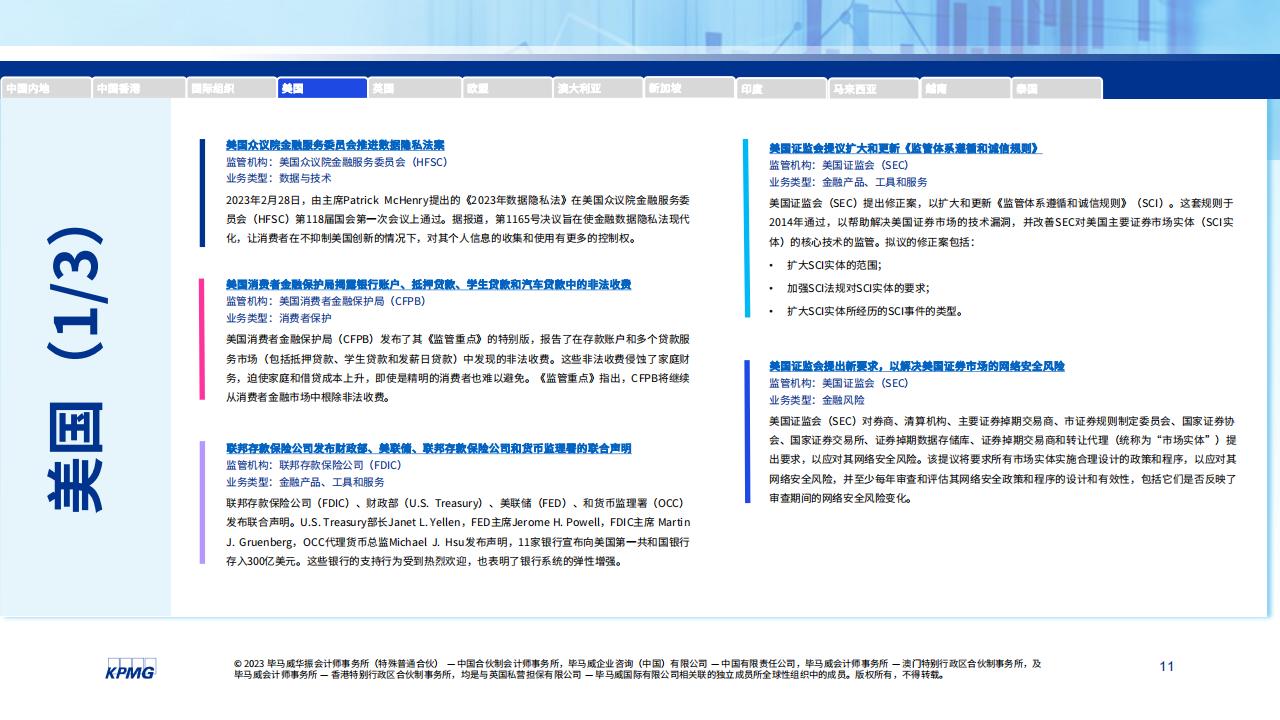
Task: Click paragraph beginning 美国消费者金融保护局（CFPB）发布了
Action: pos(458,368)
